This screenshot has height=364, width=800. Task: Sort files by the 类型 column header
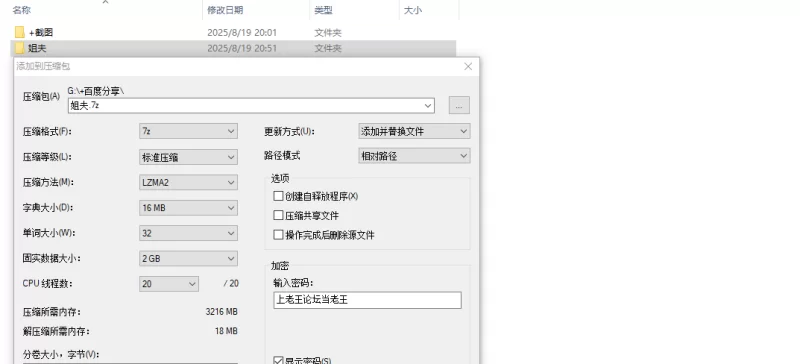323,10
